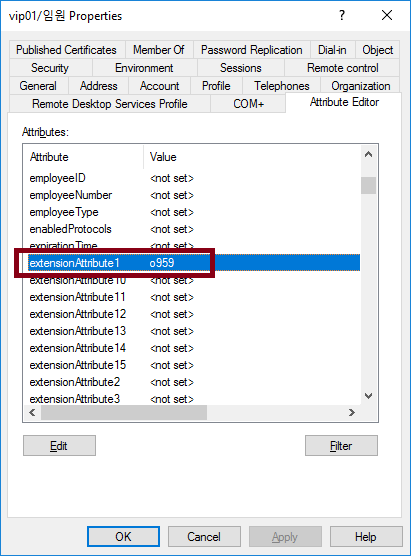Click the horizontal scrollbar thumb
The image size is (411, 556).
point(124,412)
